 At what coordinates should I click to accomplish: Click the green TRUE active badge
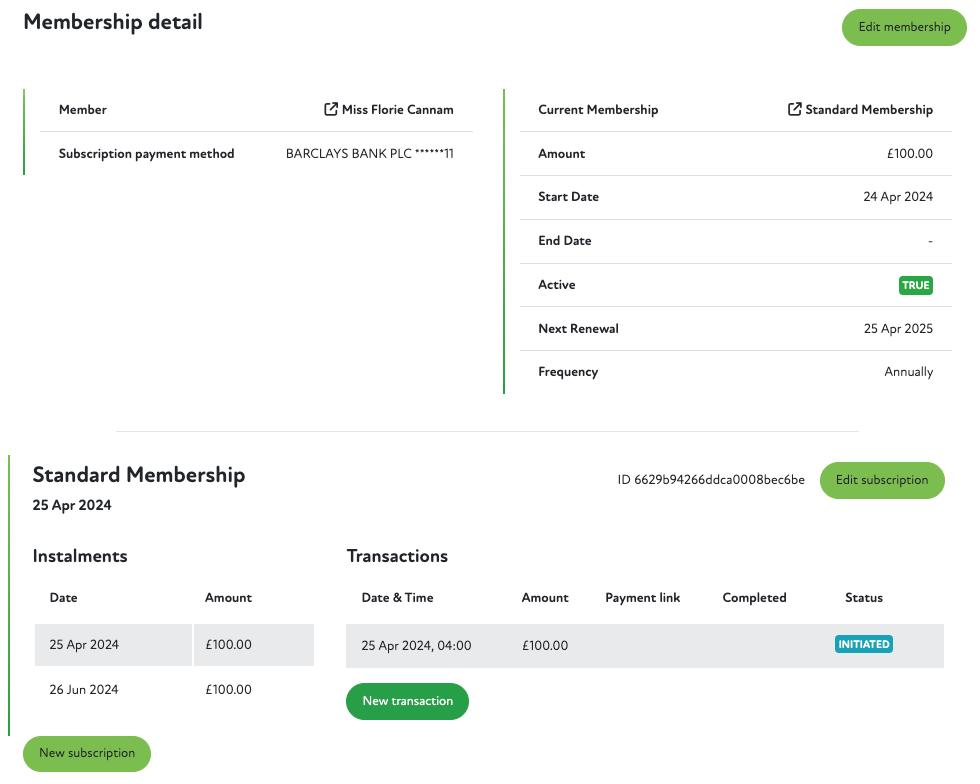(915, 285)
